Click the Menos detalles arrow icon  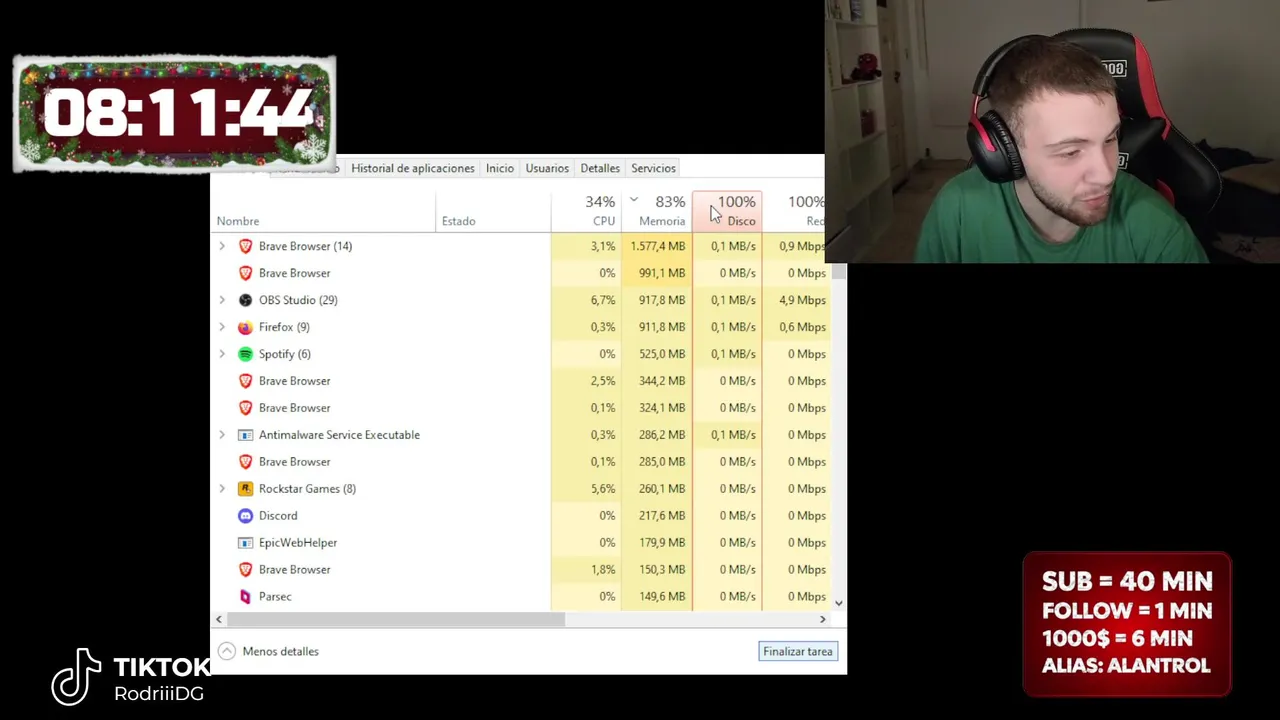[227, 651]
